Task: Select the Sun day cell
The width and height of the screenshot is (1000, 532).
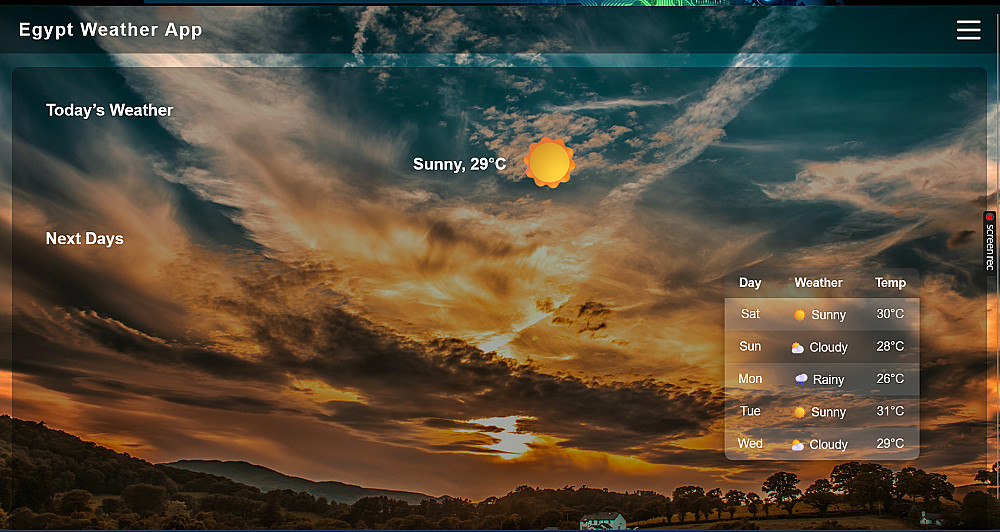Action: (x=750, y=346)
